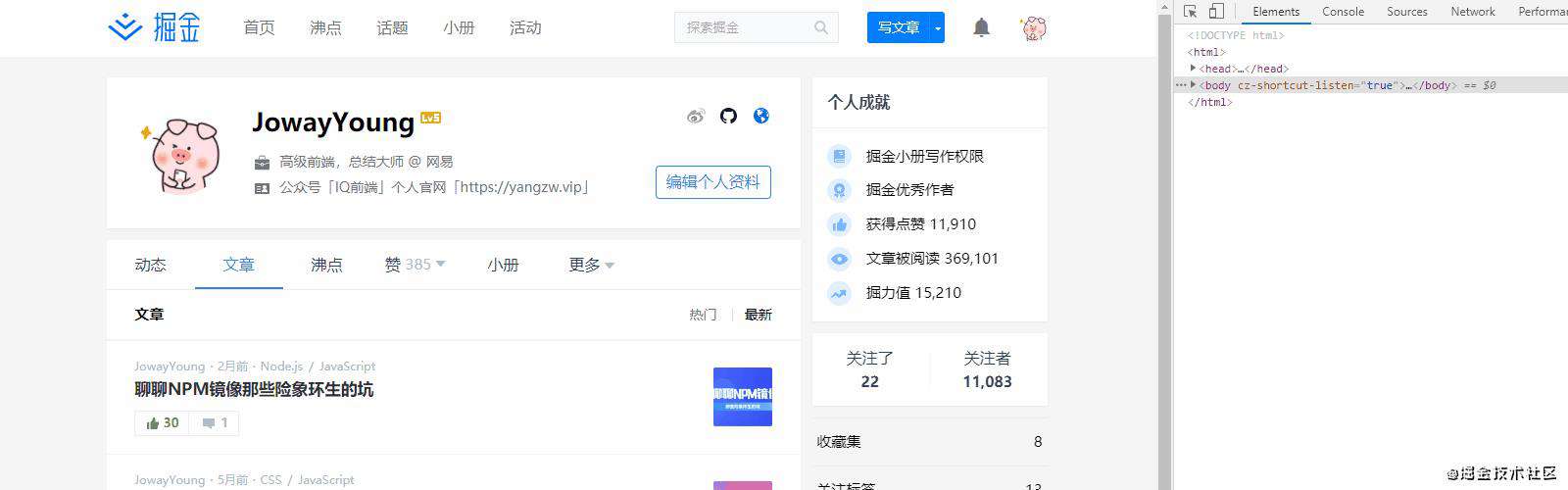Expand the body node in DevTools
1568x490 pixels.
pos(1193,85)
